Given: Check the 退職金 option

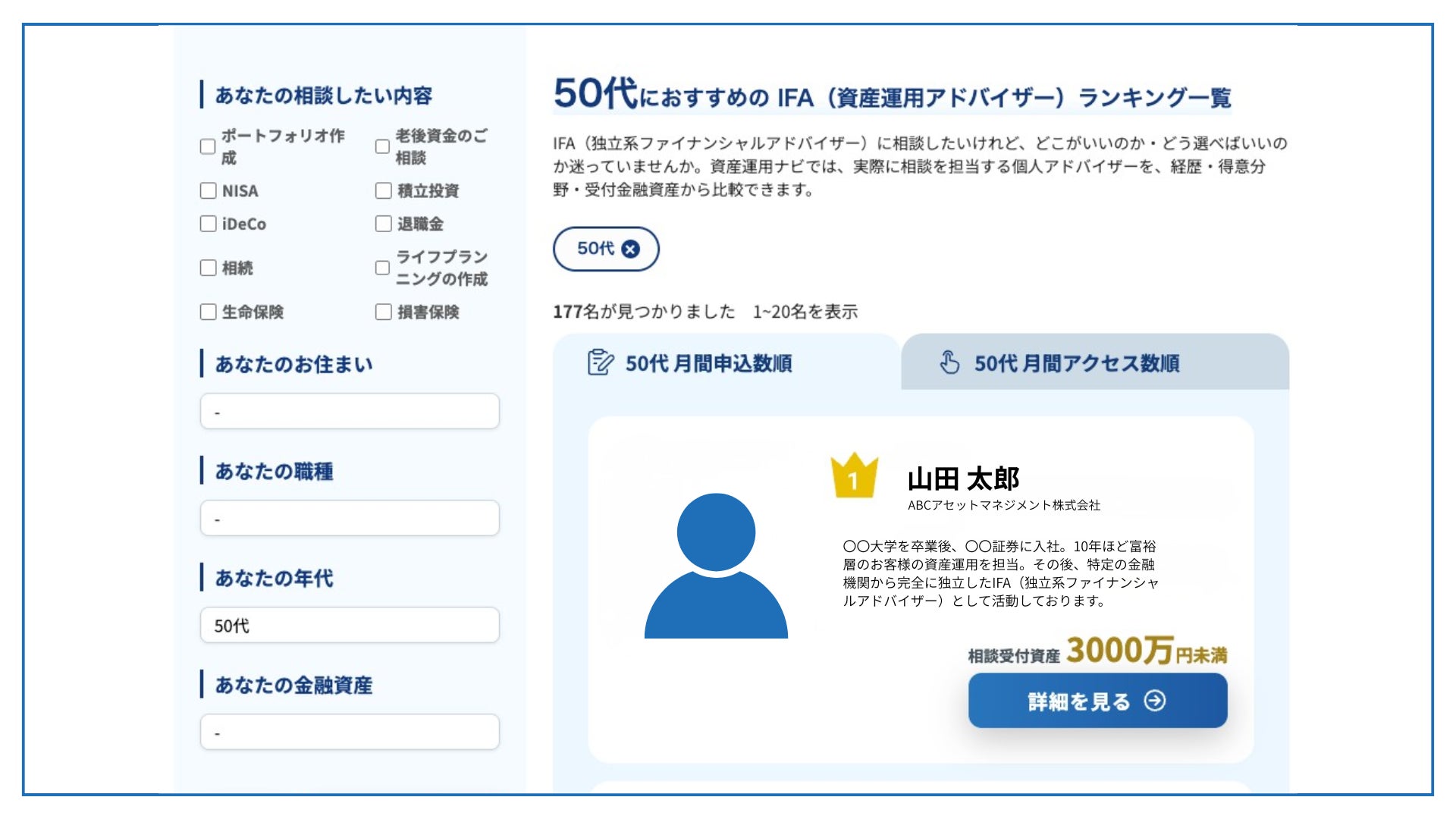Looking at the screenshot, I should tap(384, 224).
